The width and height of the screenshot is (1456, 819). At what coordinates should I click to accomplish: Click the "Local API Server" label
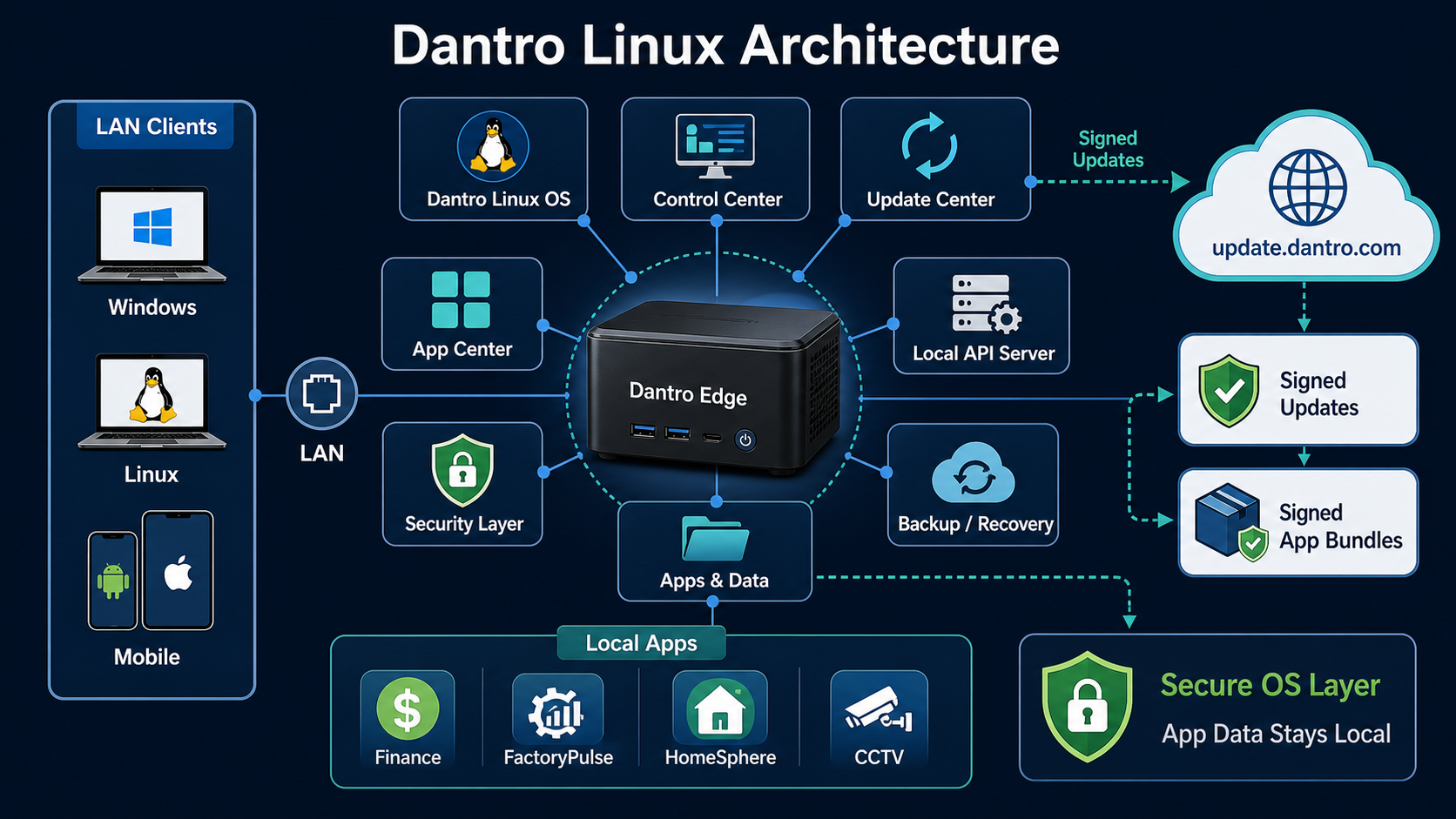(x=983, y=353)
